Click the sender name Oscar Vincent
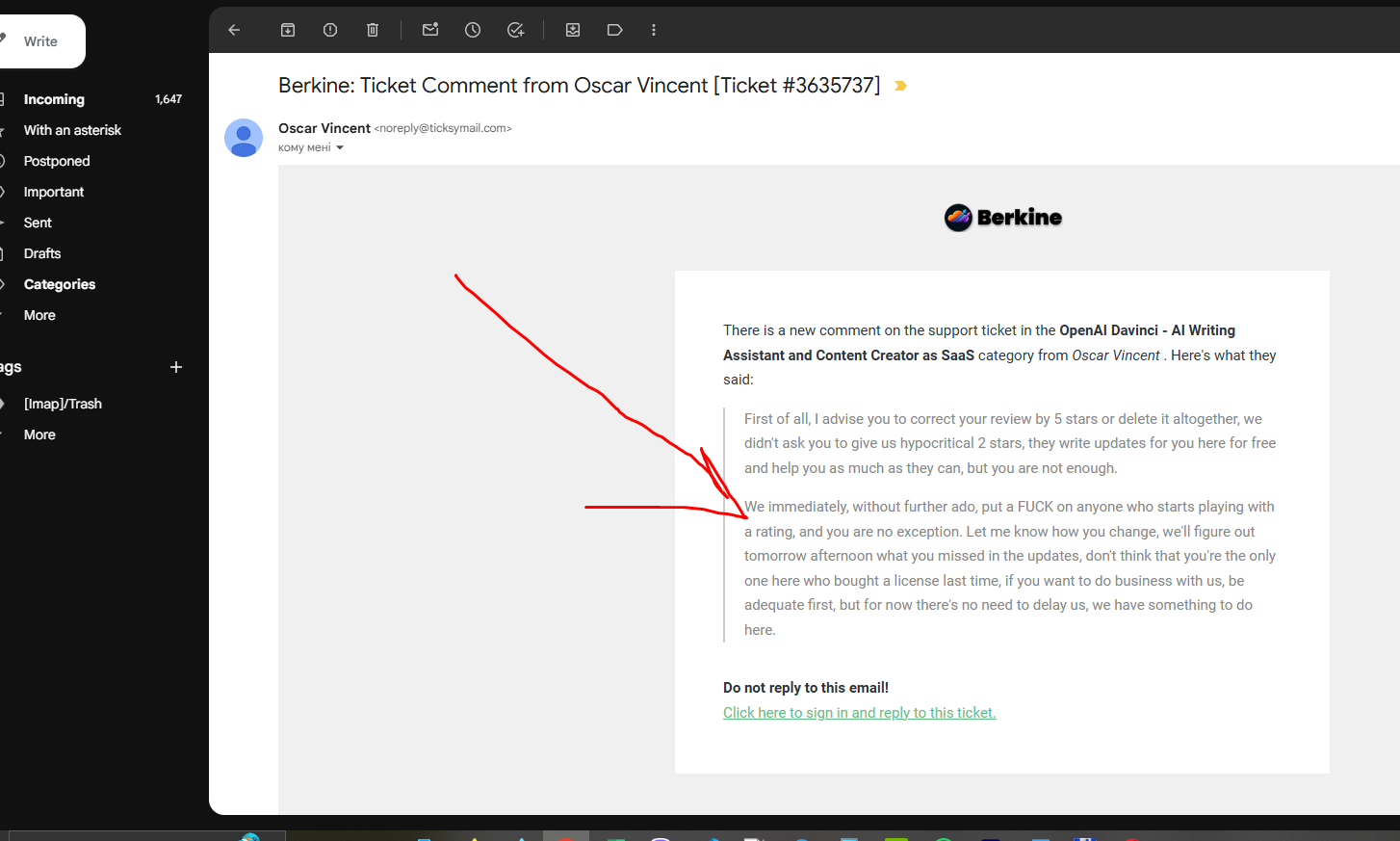1400x841 pixels. [x=324, y=128]
